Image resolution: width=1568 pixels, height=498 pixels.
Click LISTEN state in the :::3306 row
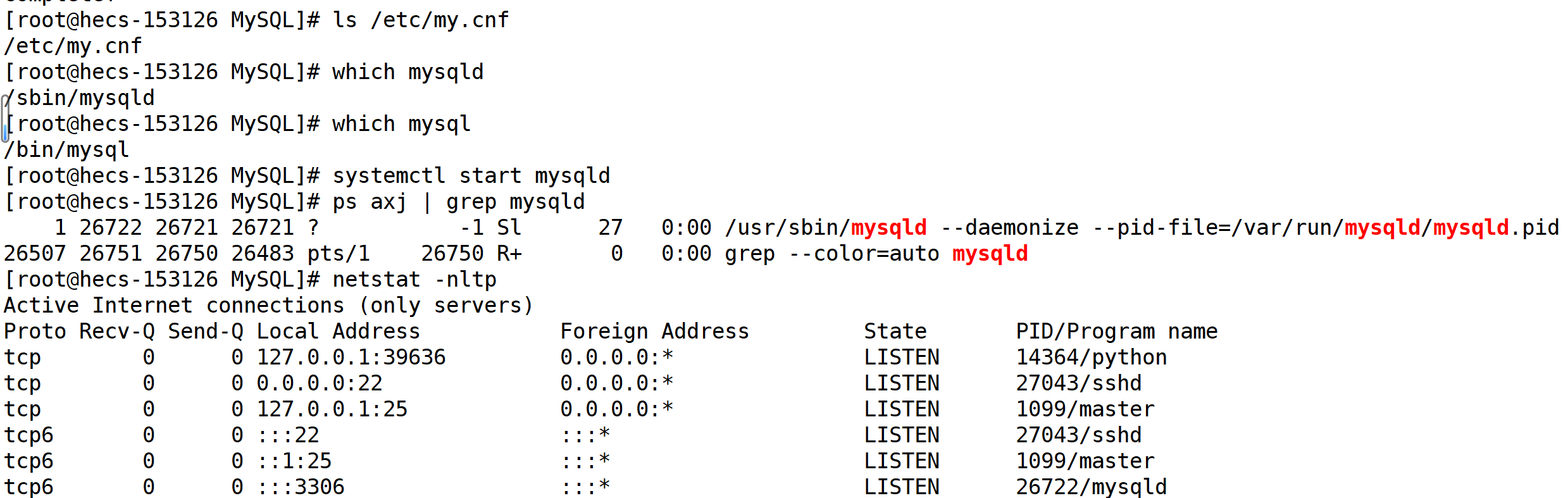[902, 487]
